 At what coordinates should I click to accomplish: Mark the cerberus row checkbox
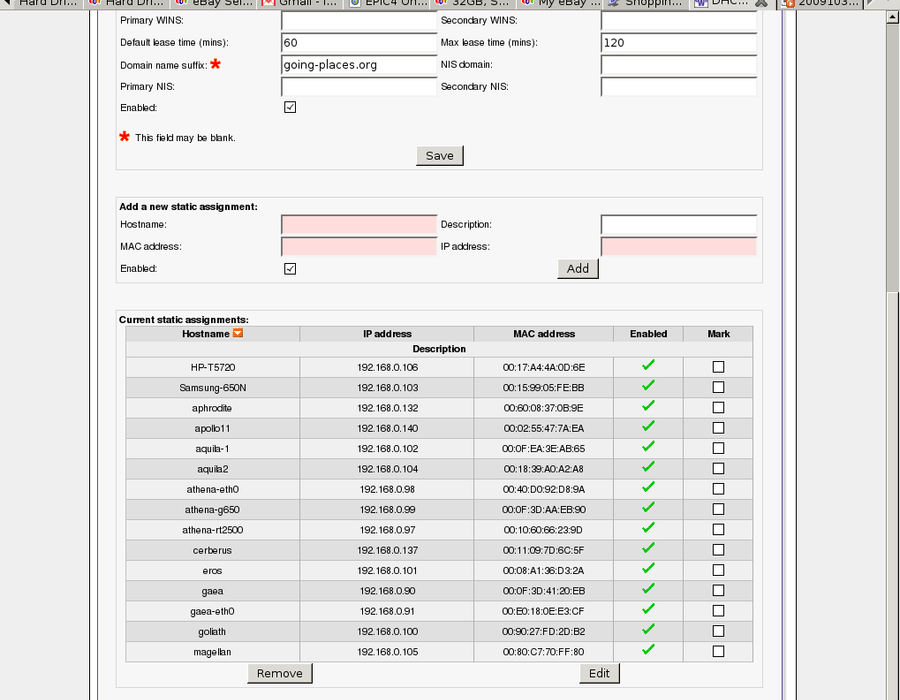[x=718, y=550]
